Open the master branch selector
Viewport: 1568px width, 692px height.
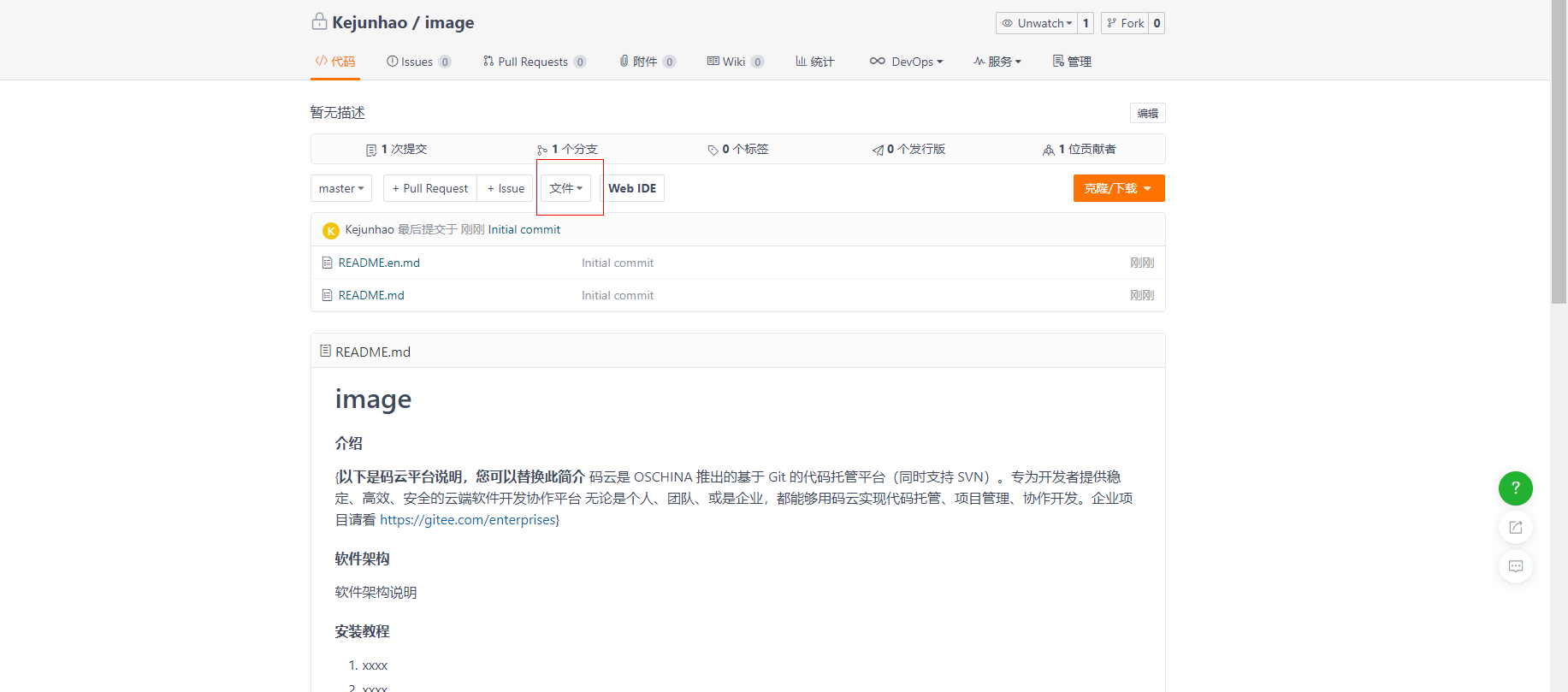tap(341, 188)
